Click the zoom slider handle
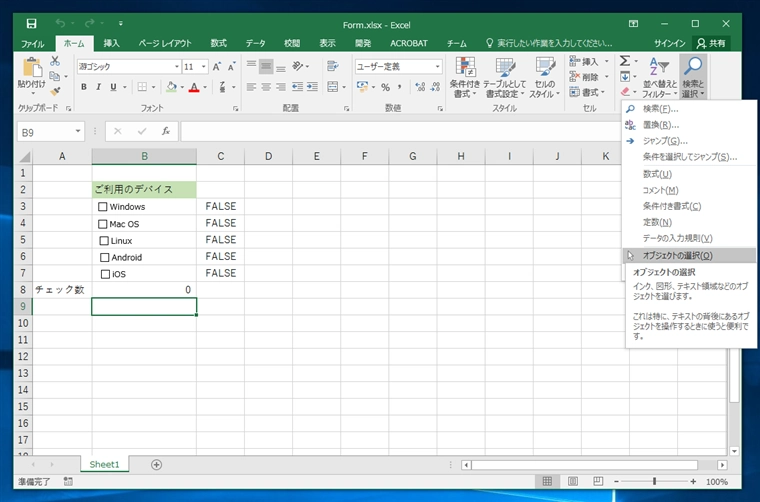 [654, 481]
